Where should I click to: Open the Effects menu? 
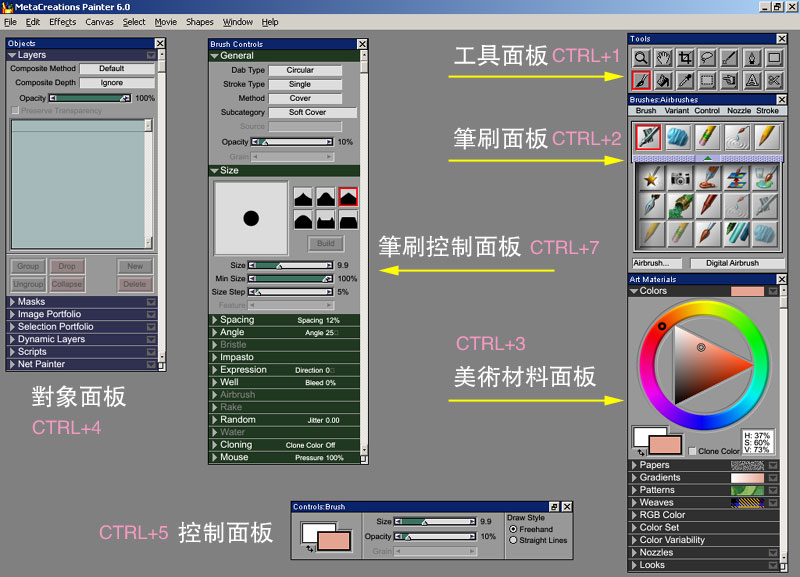[62, 22]
